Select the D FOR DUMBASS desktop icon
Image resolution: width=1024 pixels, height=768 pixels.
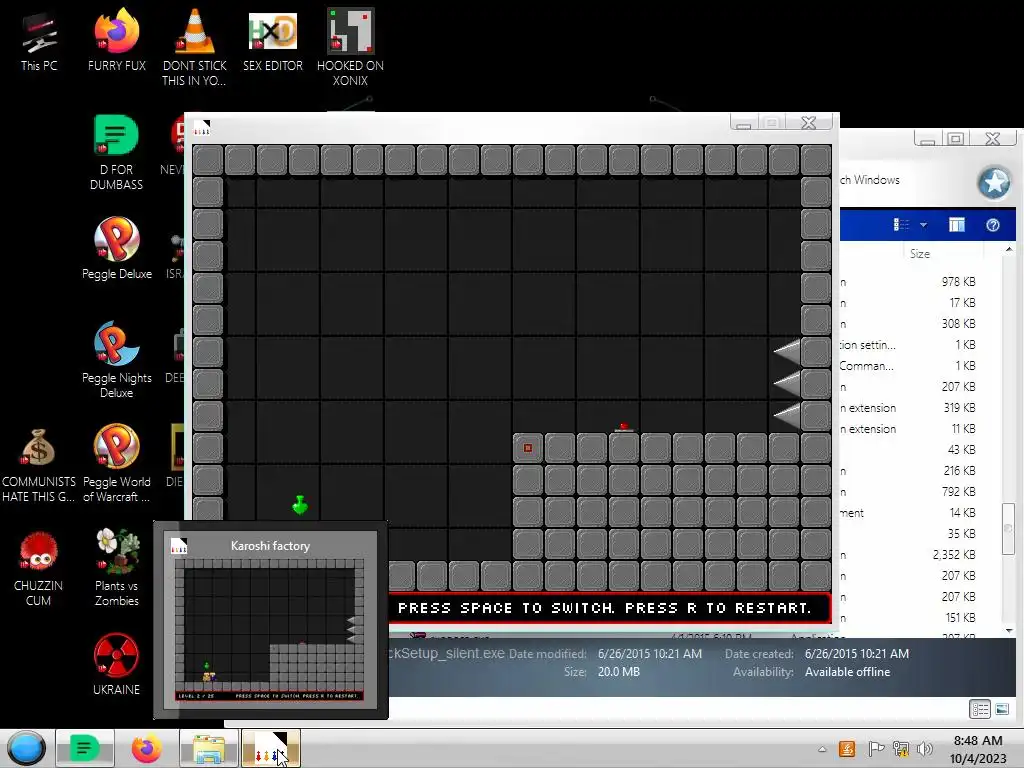pos(116,153)
